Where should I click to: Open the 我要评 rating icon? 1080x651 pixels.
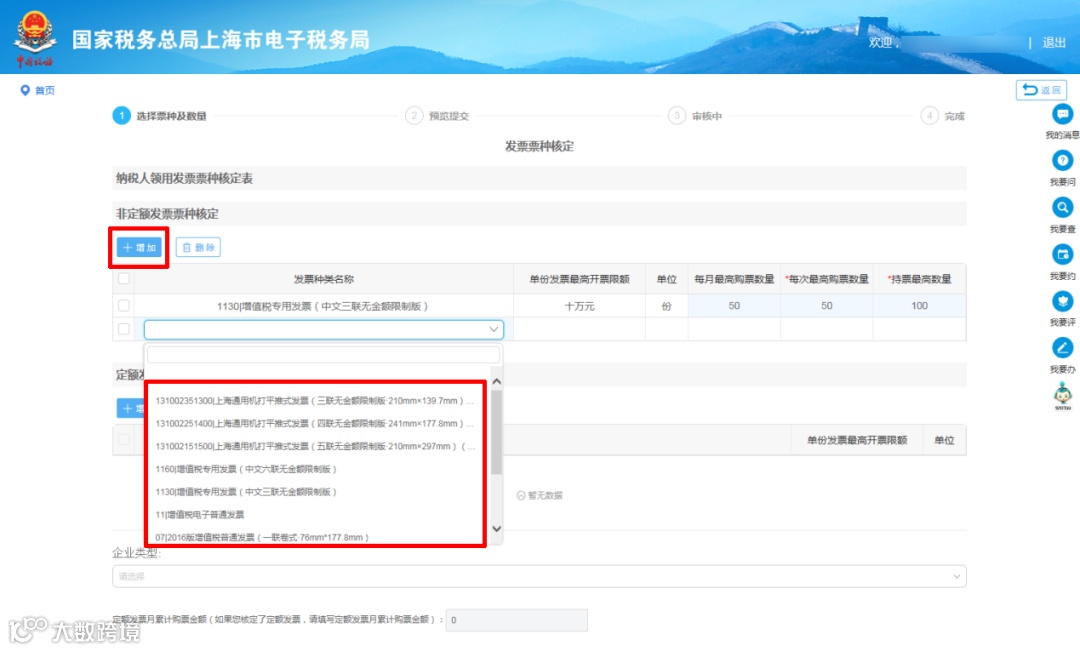coord(1062,301)
